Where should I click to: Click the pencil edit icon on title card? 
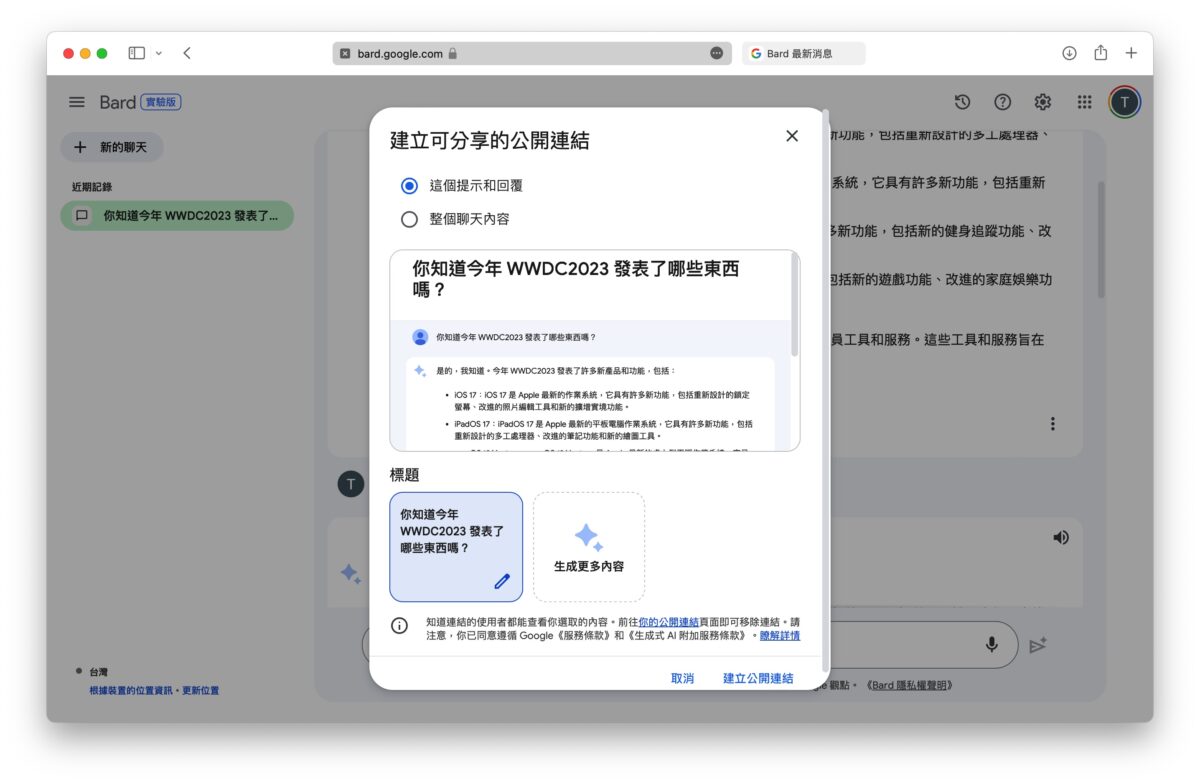click(x=502, y=580)
